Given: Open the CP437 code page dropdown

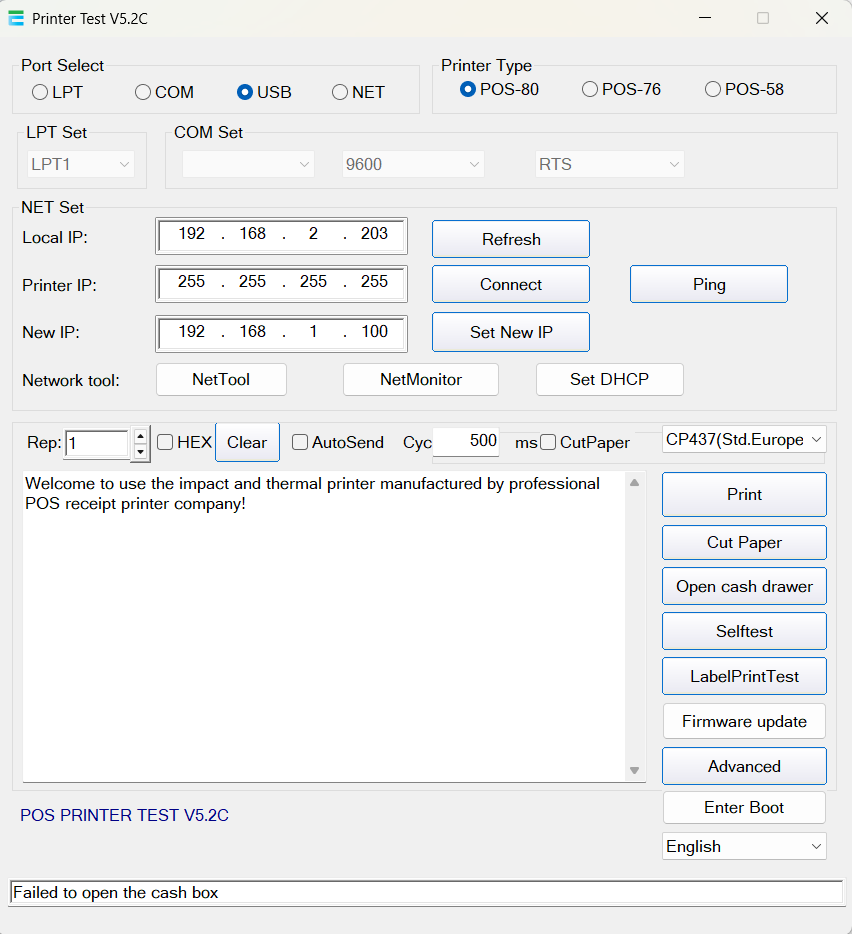Looking at the screenshot, I should coord(744,439).
